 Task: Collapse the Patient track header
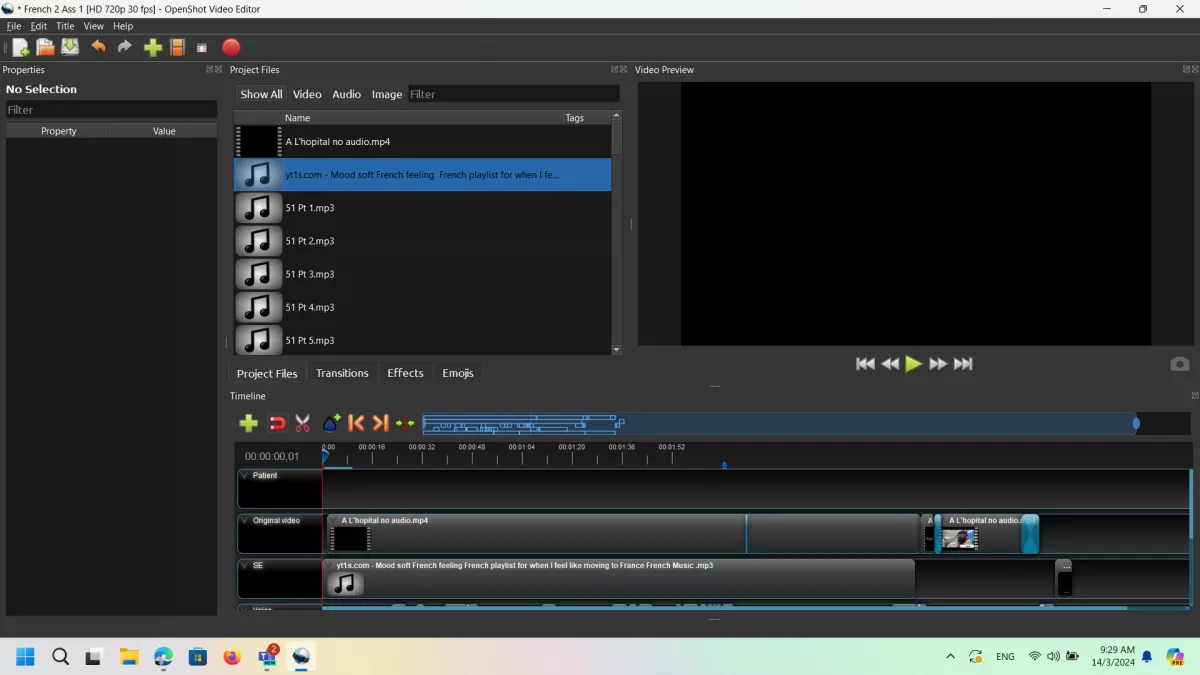246,475
